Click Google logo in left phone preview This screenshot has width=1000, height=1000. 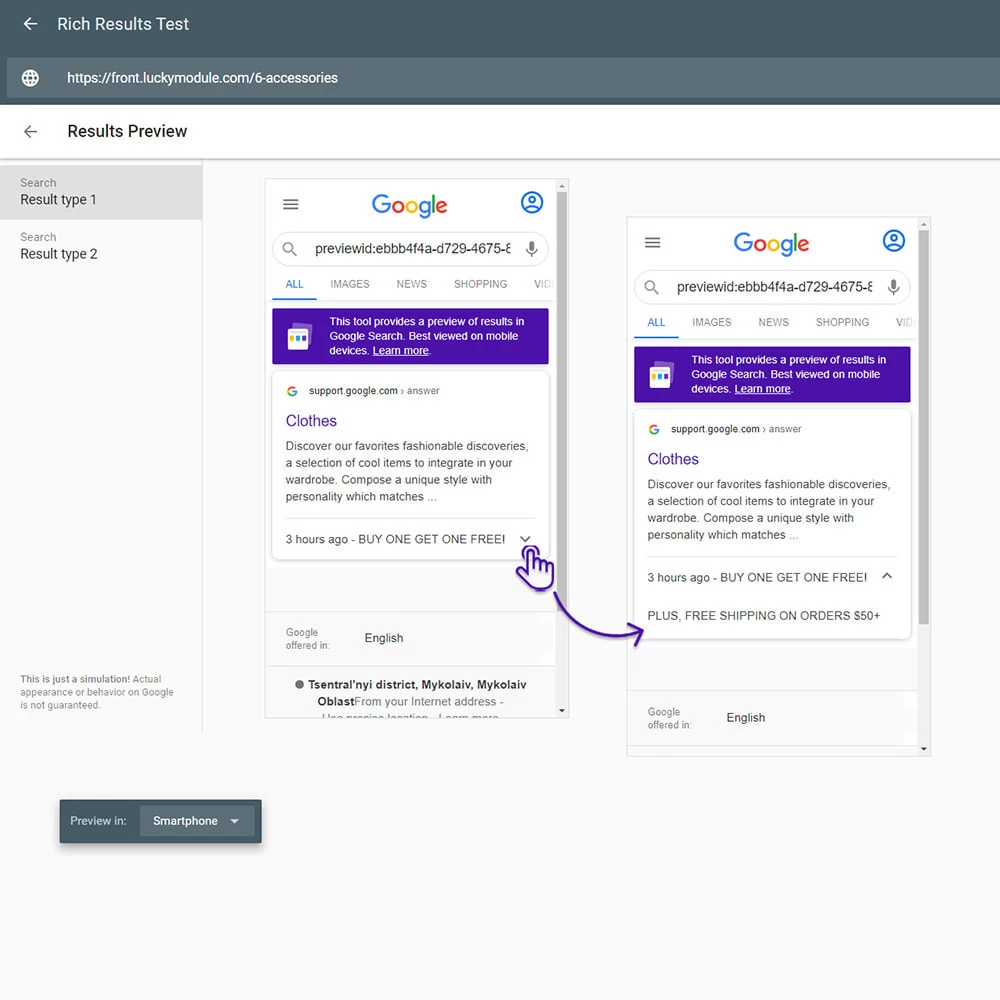[x=409, y=205]
